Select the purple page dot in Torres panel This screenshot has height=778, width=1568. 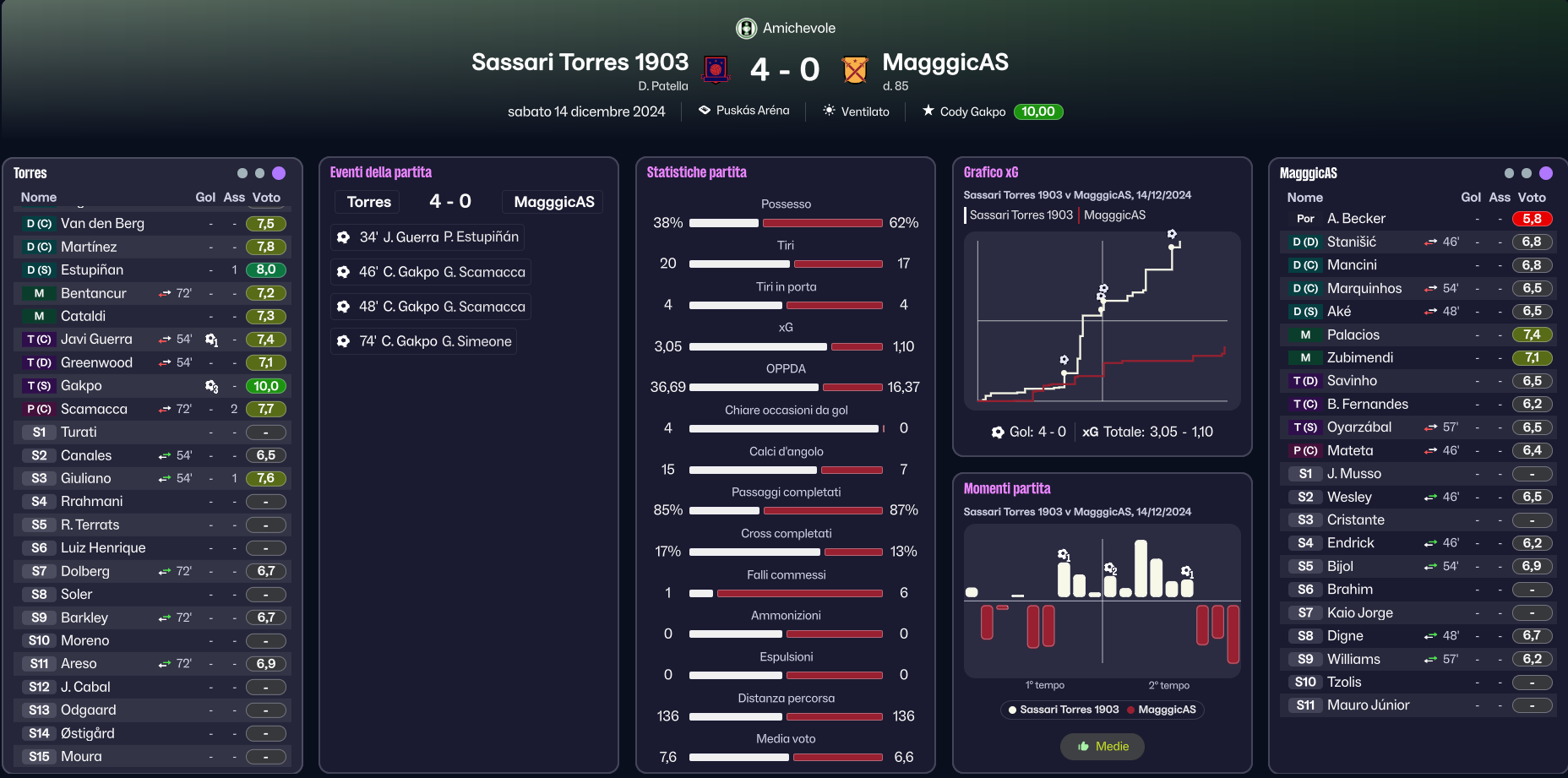[x=279, y=173]
